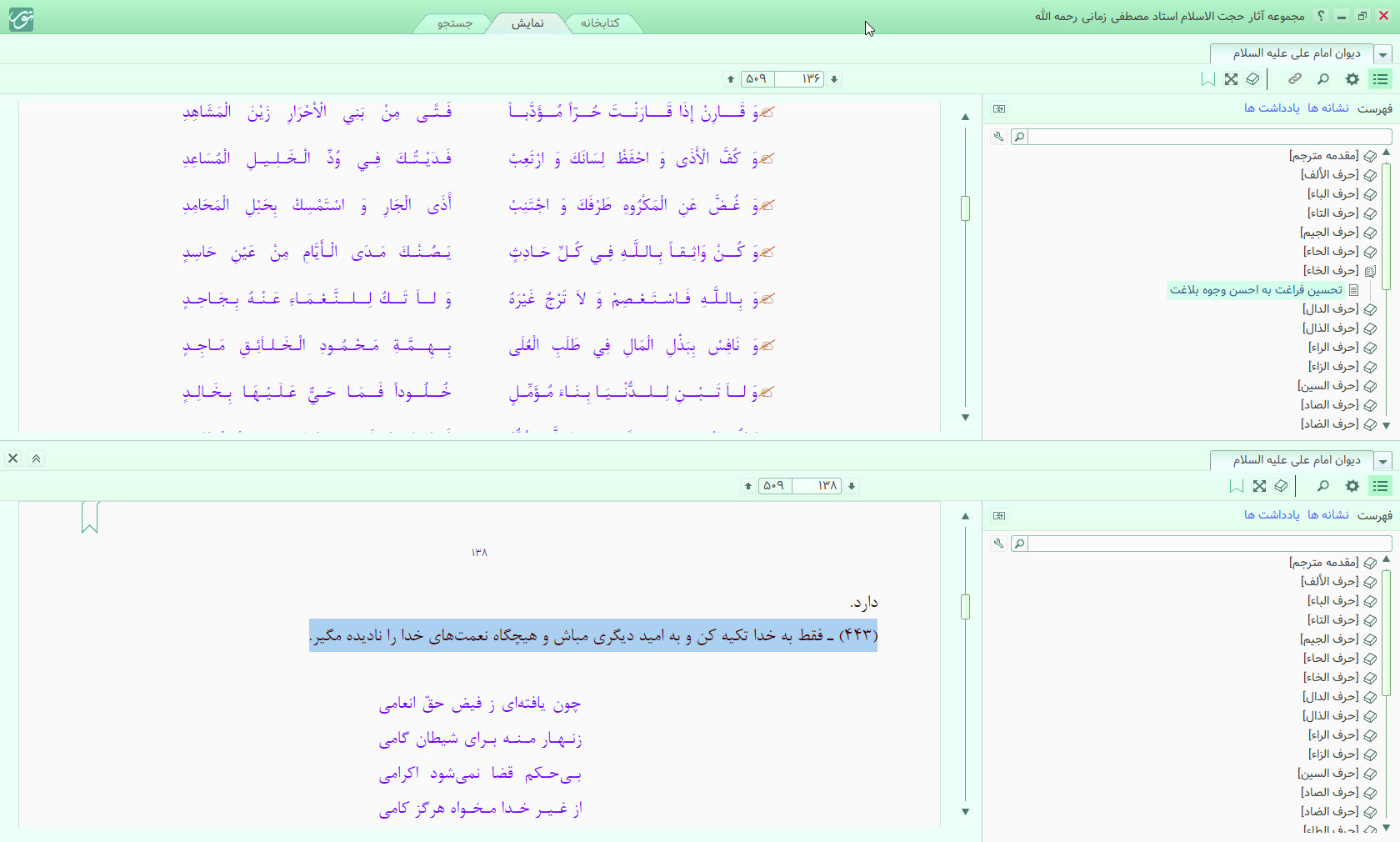Switch to the کتابخانه tab
This screenshot has width=1400, height=842.
click(x=600, y=23)
